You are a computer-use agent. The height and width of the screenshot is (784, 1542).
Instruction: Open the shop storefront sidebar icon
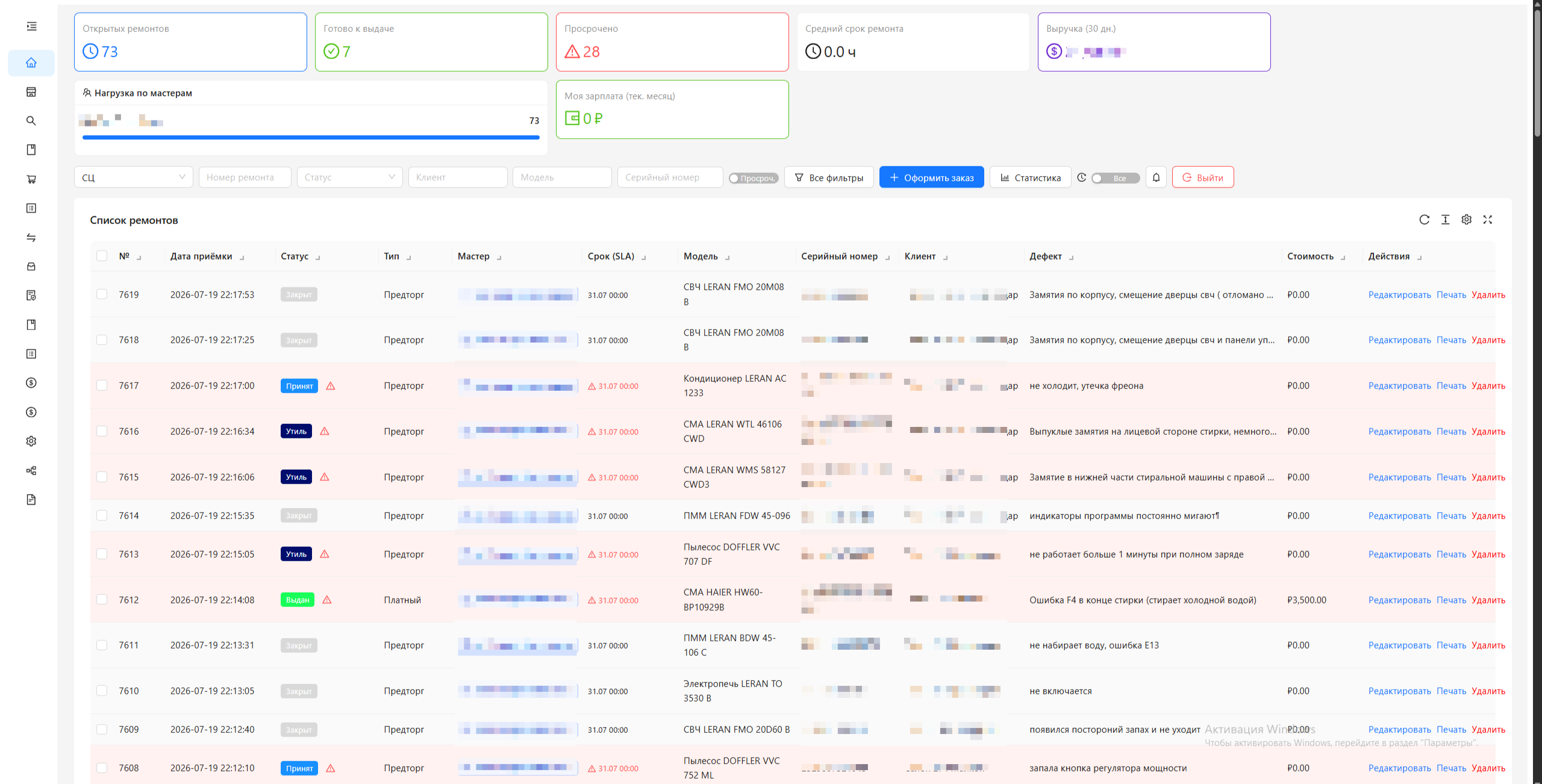(31, 92)
